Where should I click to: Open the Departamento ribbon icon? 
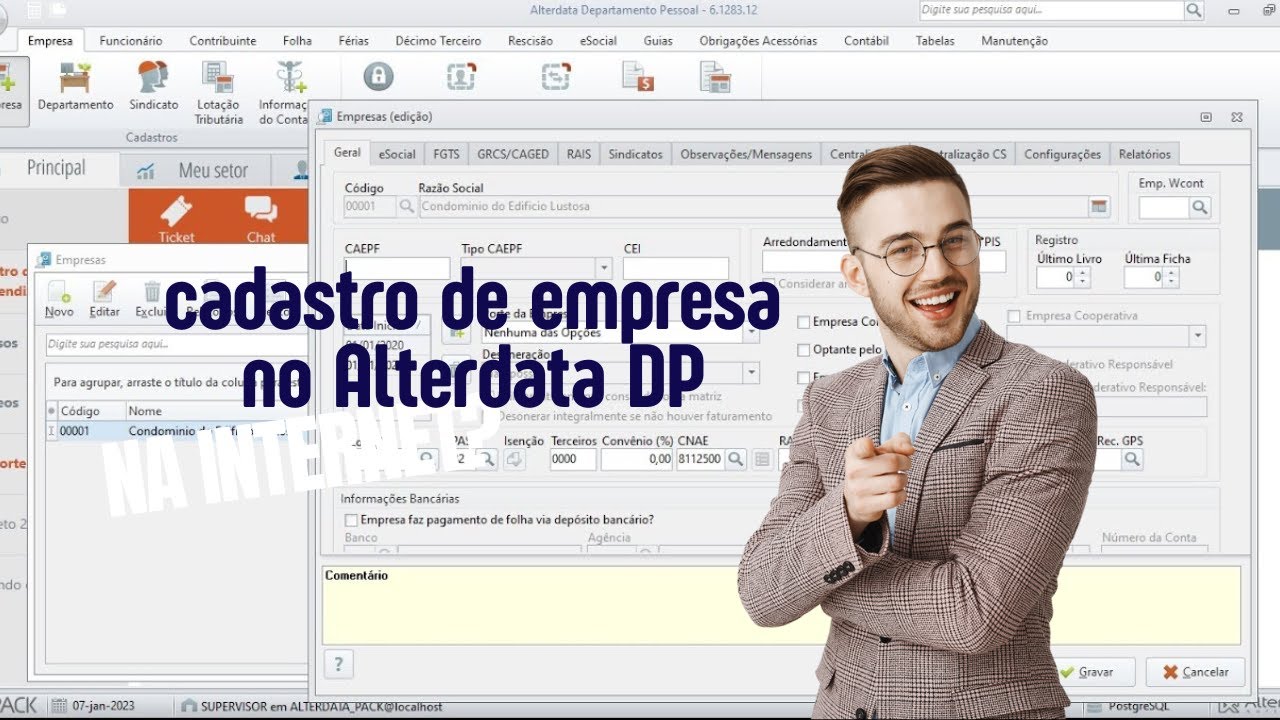76,86
